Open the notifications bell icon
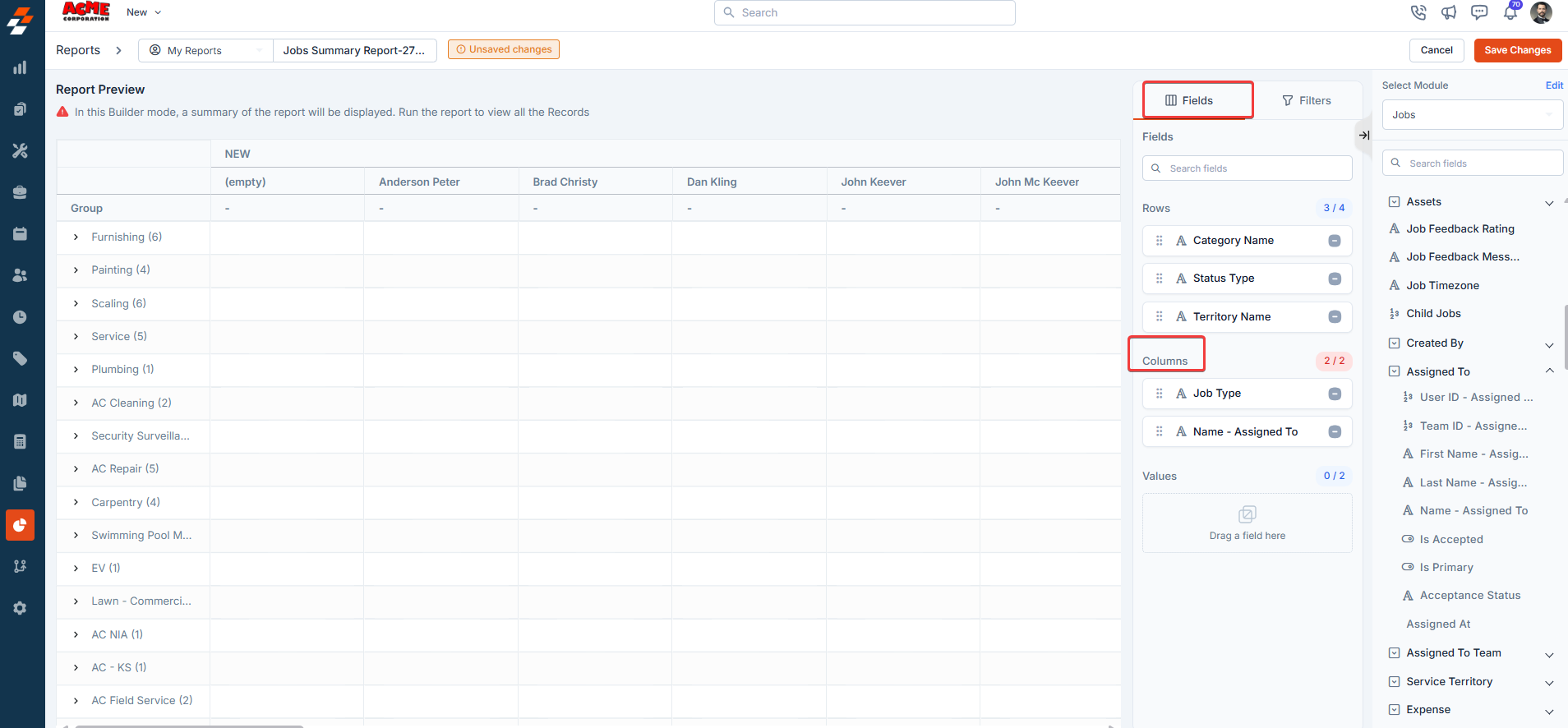 pos(1510,12)
